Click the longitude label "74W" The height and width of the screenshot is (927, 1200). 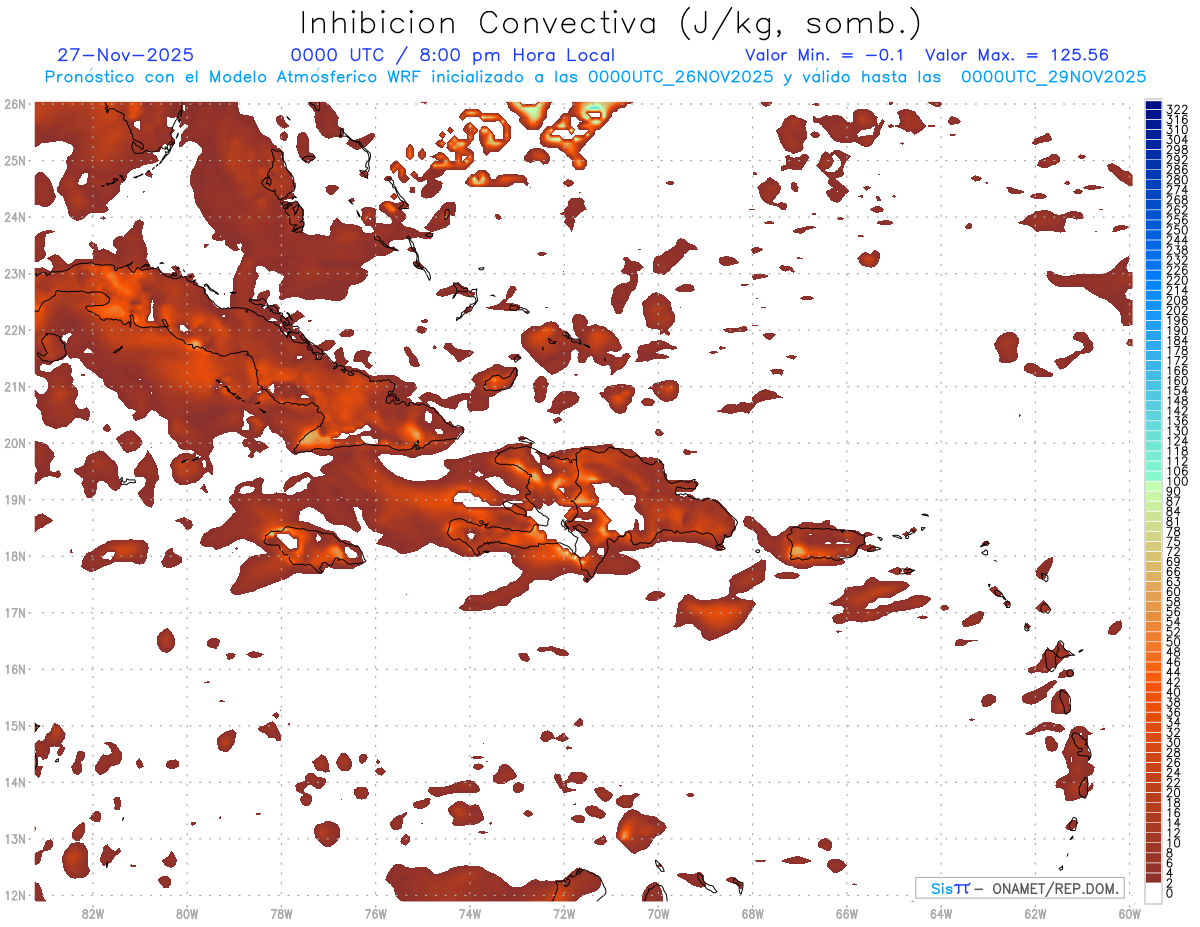click(x=470, y=912)
